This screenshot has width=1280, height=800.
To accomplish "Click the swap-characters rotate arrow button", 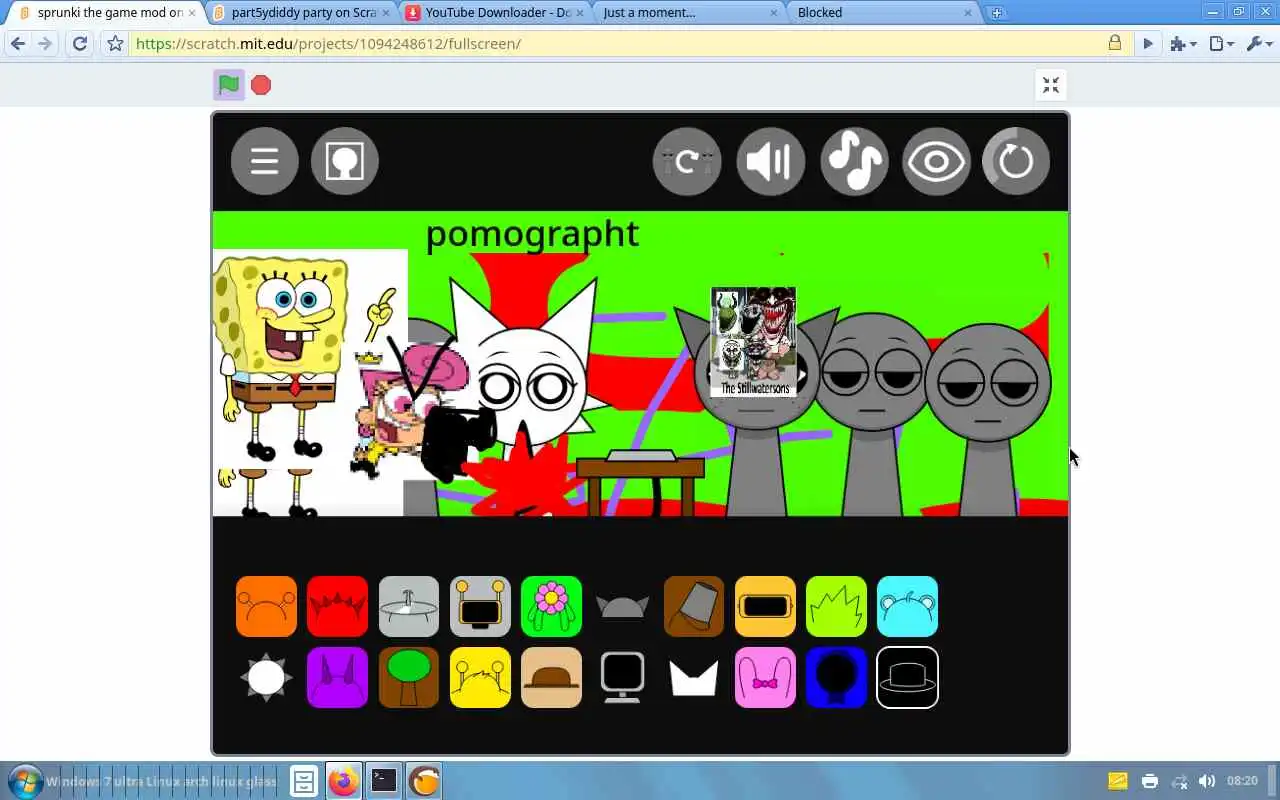I will pyautogui.click(x=687, y=161).
